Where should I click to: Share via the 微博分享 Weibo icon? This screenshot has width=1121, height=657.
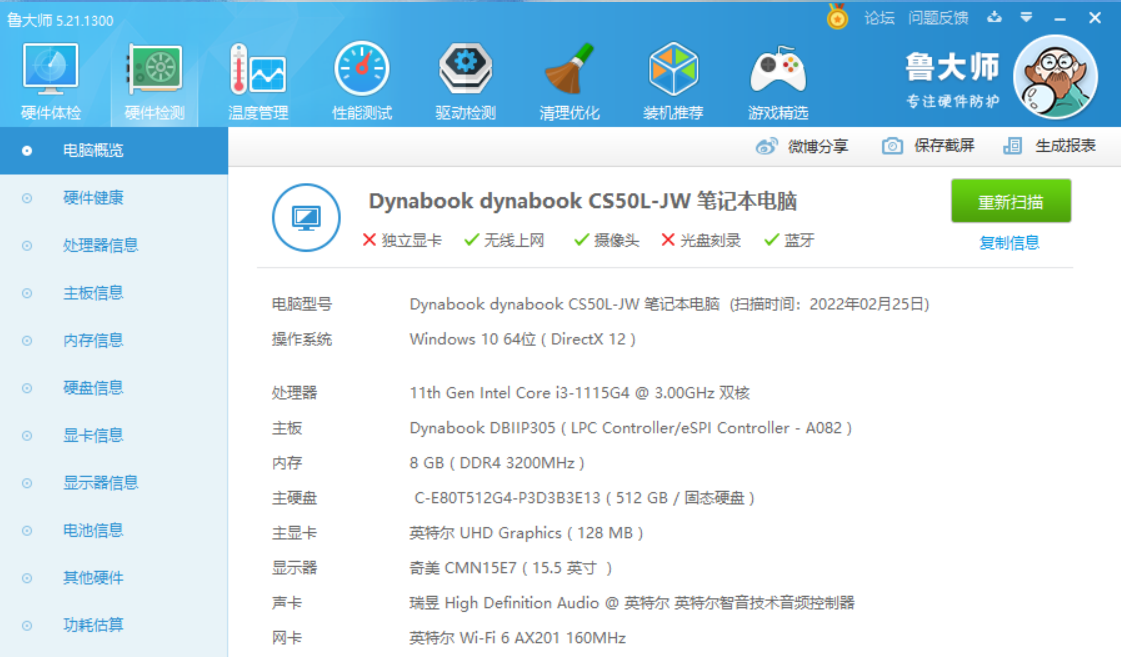point(810,145)
